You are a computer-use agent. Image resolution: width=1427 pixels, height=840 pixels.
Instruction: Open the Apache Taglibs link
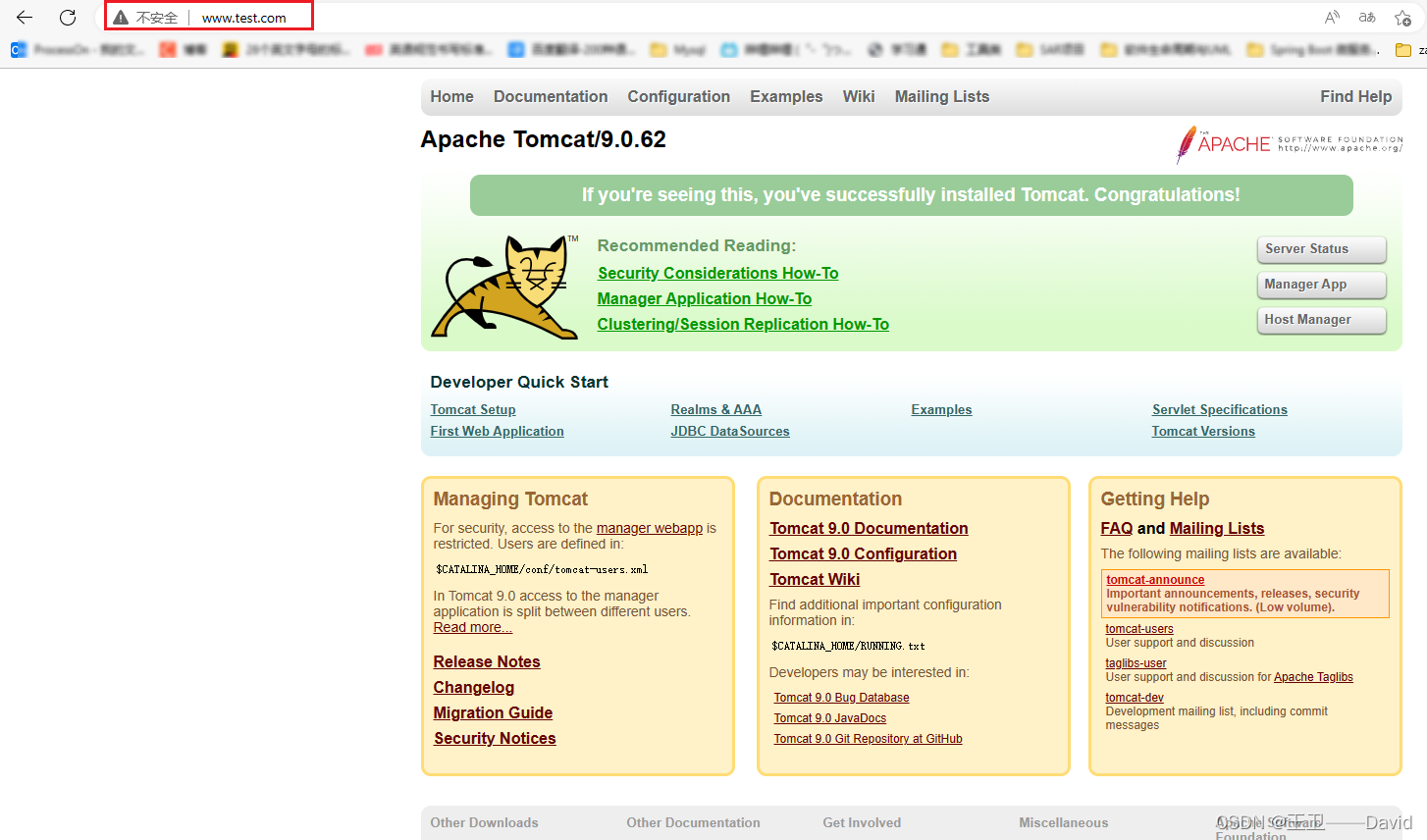tap(1313, 677)
